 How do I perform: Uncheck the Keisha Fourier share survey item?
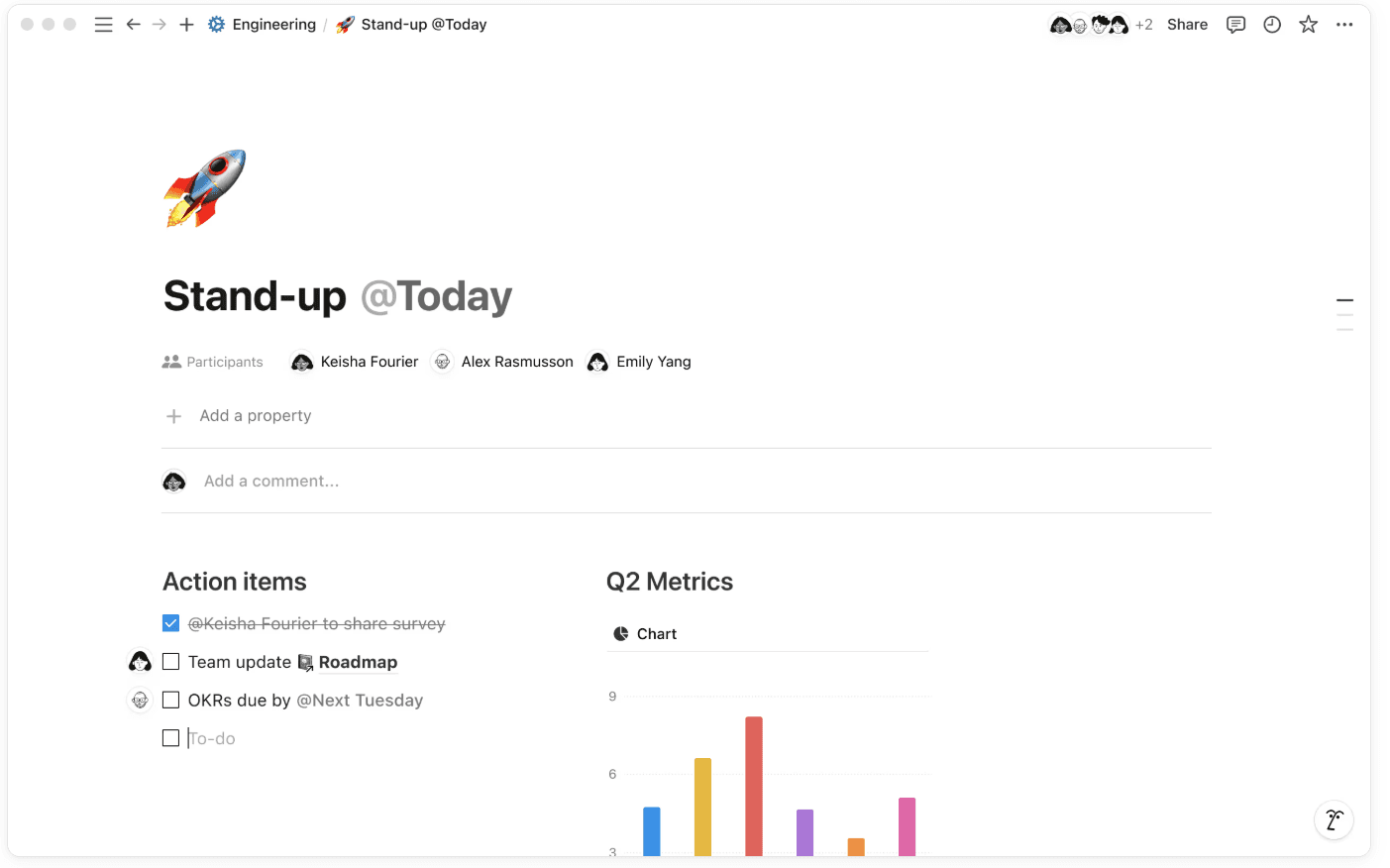(170, 623)
